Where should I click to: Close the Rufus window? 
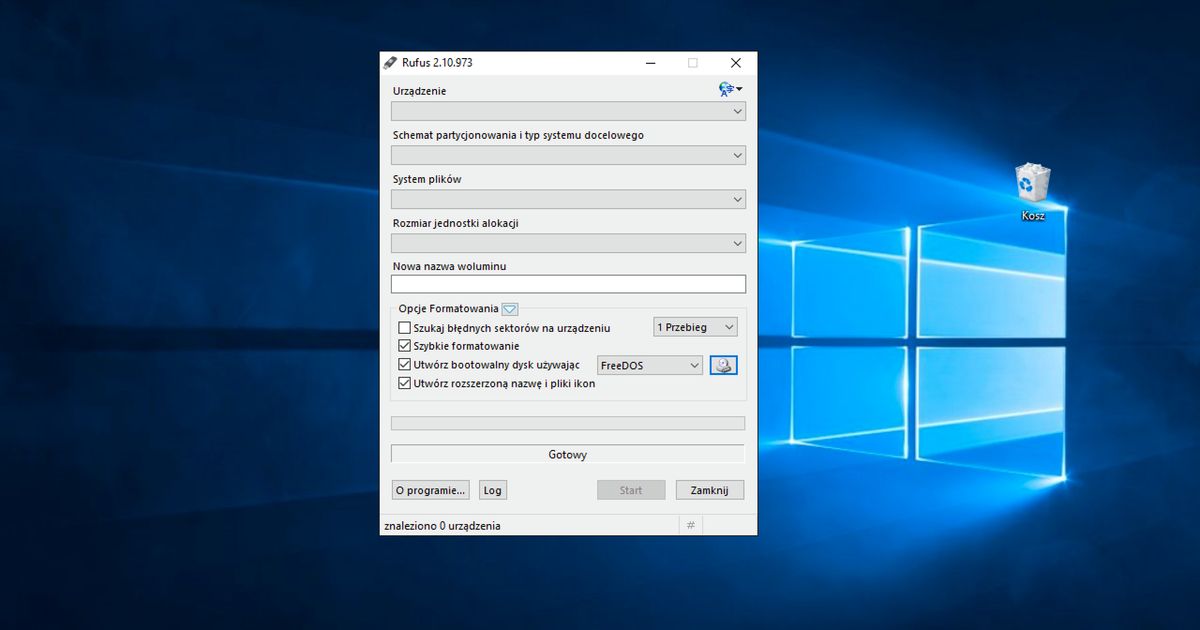pos(736,62)
